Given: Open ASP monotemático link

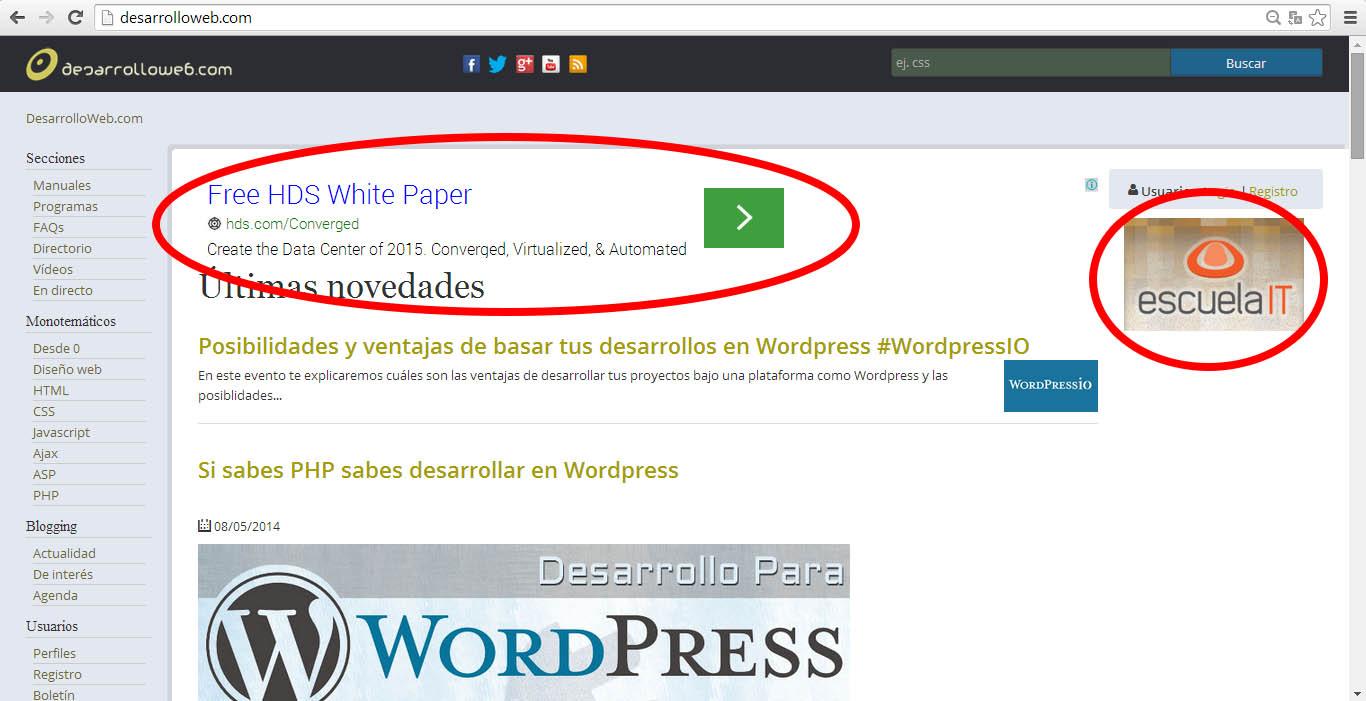Looking at the screenshot, I should click(x=44, y=474).
